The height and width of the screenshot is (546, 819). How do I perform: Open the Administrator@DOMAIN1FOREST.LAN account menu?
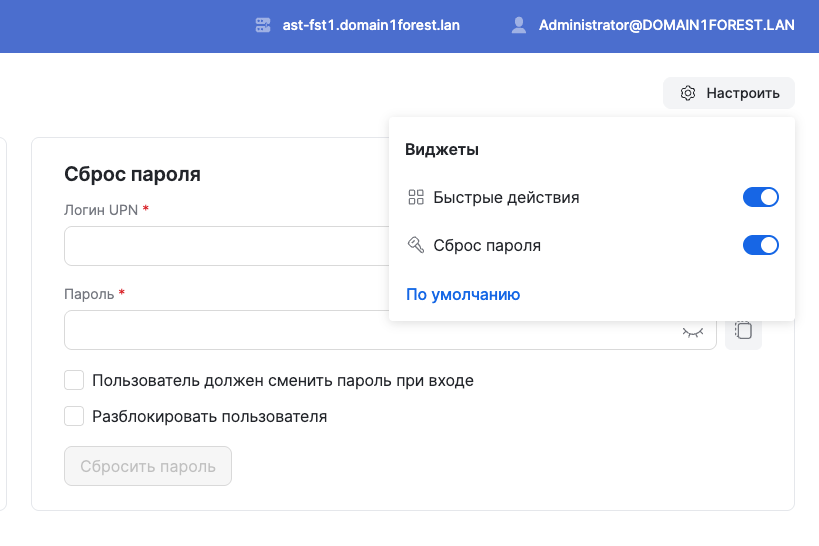click(666, 26)
